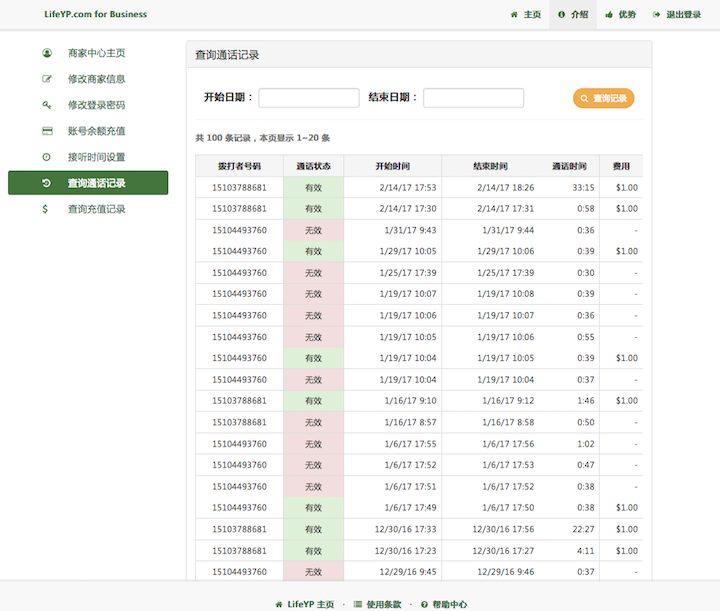Image resolution: width=720 pixels, height=611 pixels.
Task: Click end time 1/16/17 8:58
Action: [x=508, y=422]
